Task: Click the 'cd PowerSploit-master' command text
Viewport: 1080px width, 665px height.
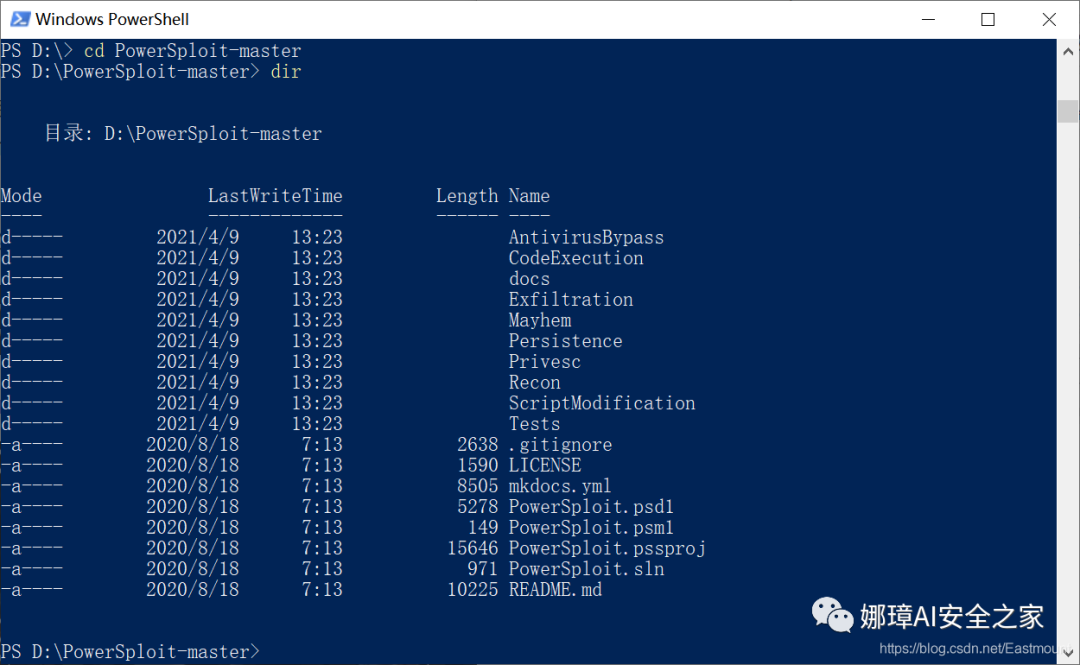Action: 192,51
